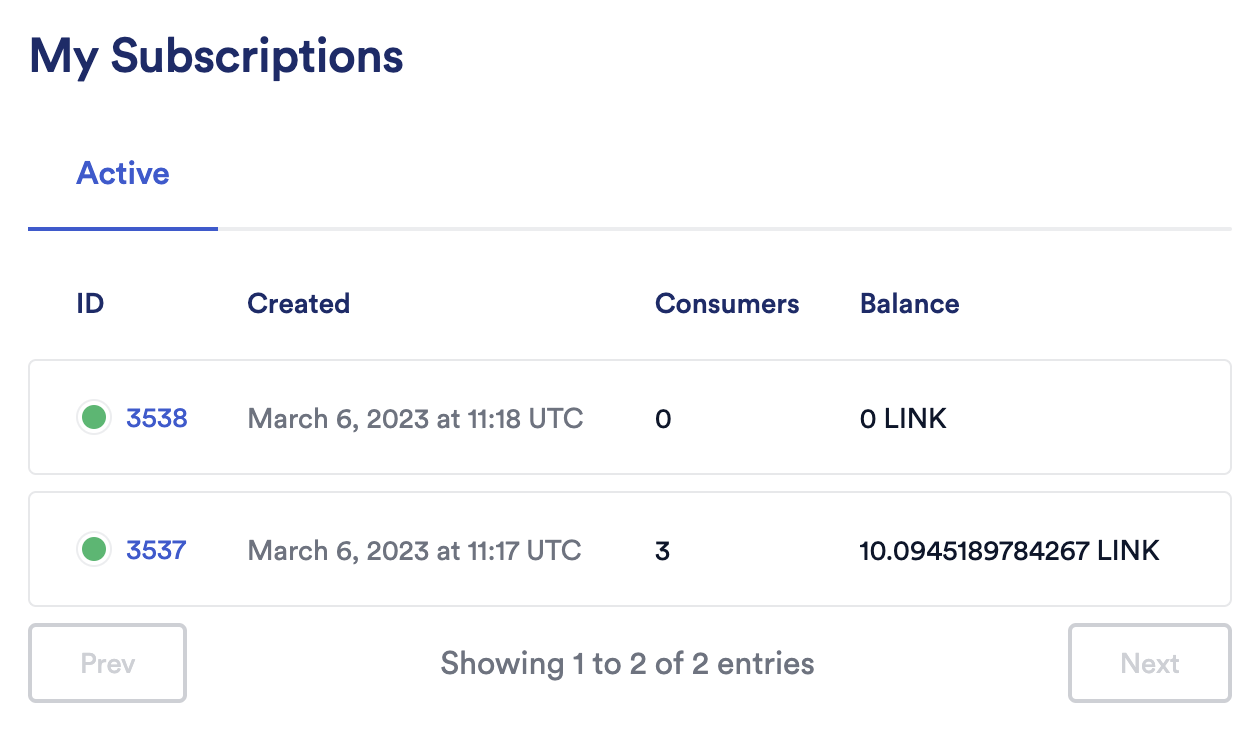
Task: Click empty space right of the Active tab
Action: 700,174
